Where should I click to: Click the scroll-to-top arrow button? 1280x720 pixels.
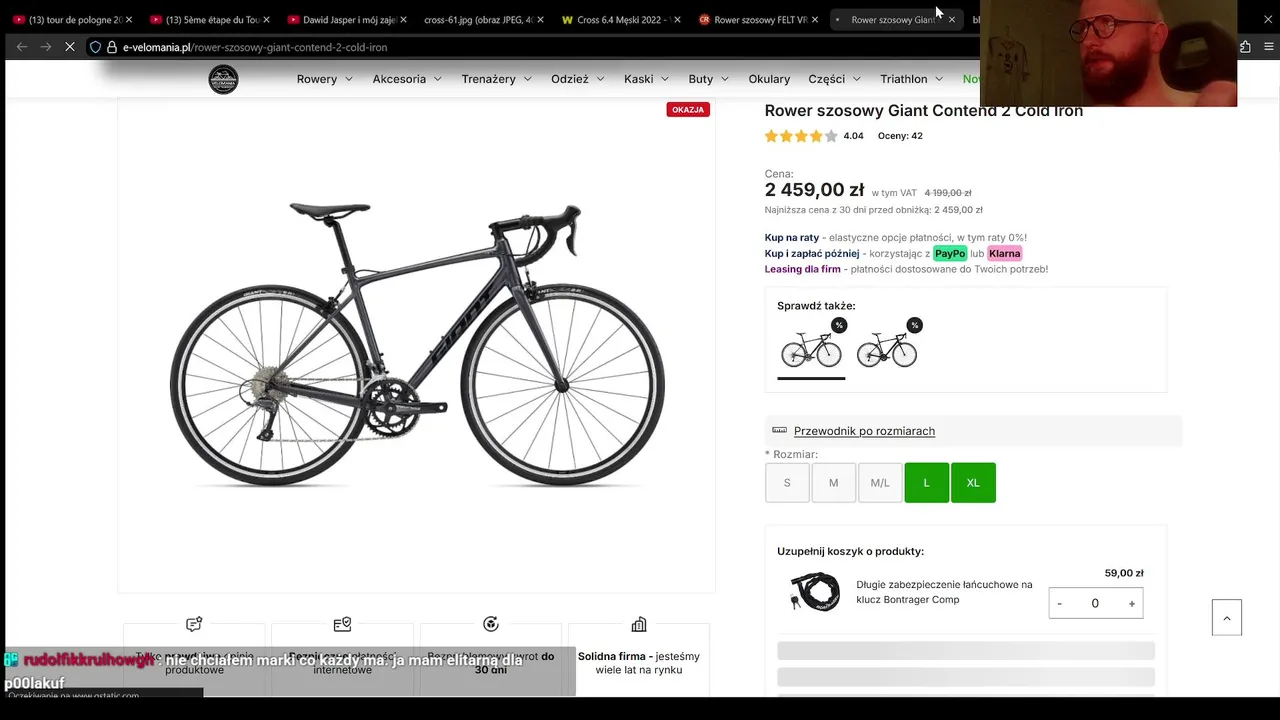[1227, 618]
